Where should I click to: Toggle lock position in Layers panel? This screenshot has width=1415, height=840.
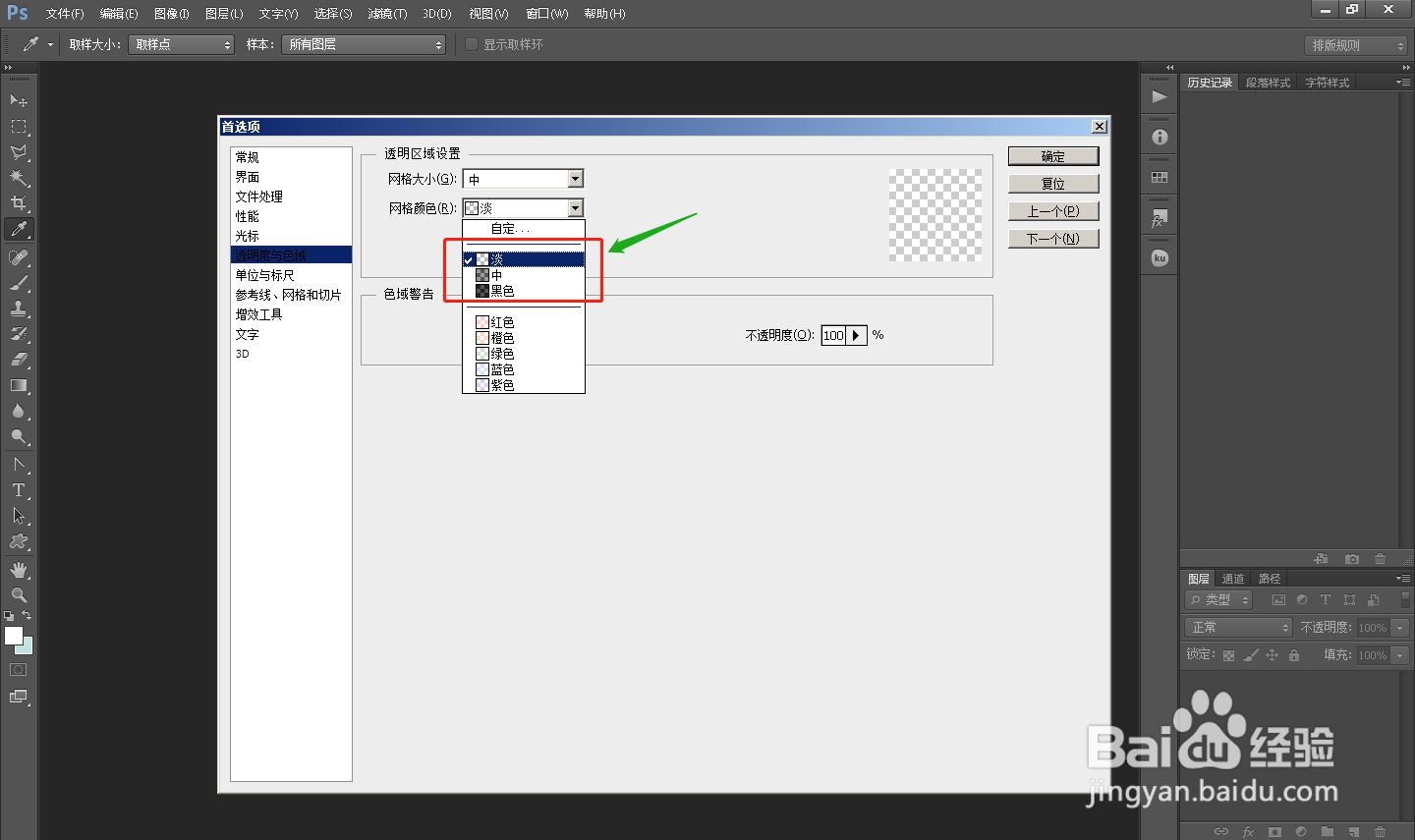point(1272,655)
